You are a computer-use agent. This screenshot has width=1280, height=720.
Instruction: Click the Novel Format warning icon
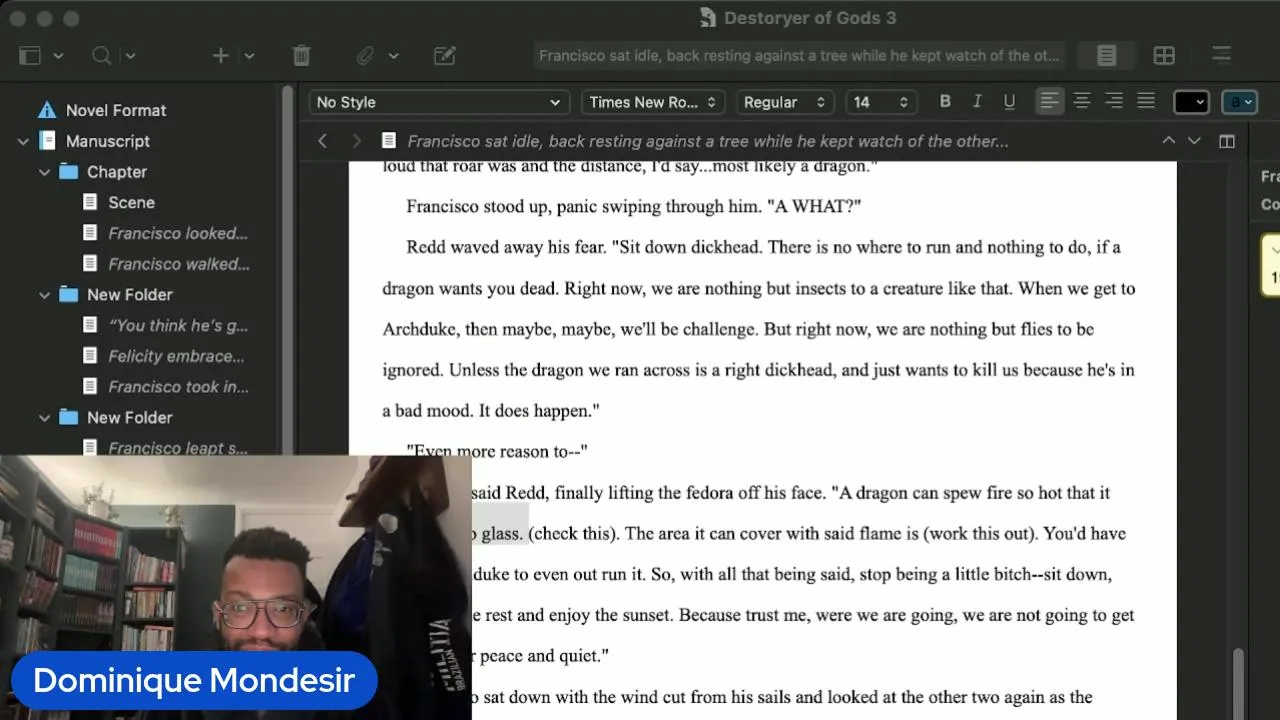pyautogui.click(x=46, y=110)
